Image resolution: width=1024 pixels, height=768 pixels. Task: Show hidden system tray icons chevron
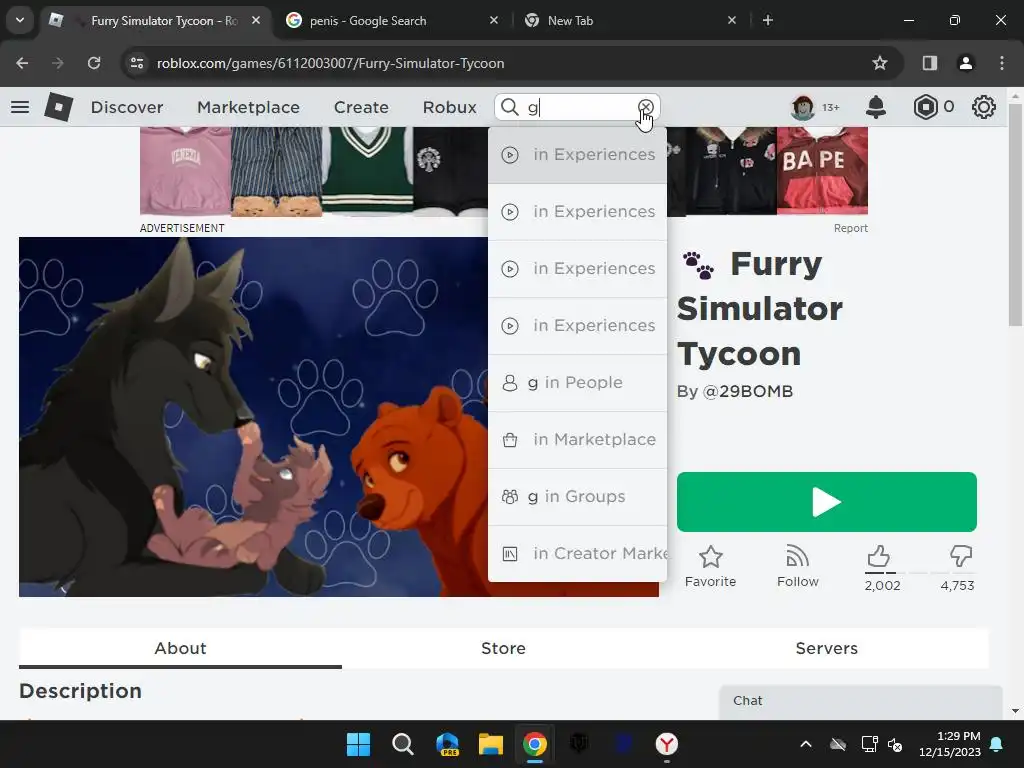pos(806,744)
